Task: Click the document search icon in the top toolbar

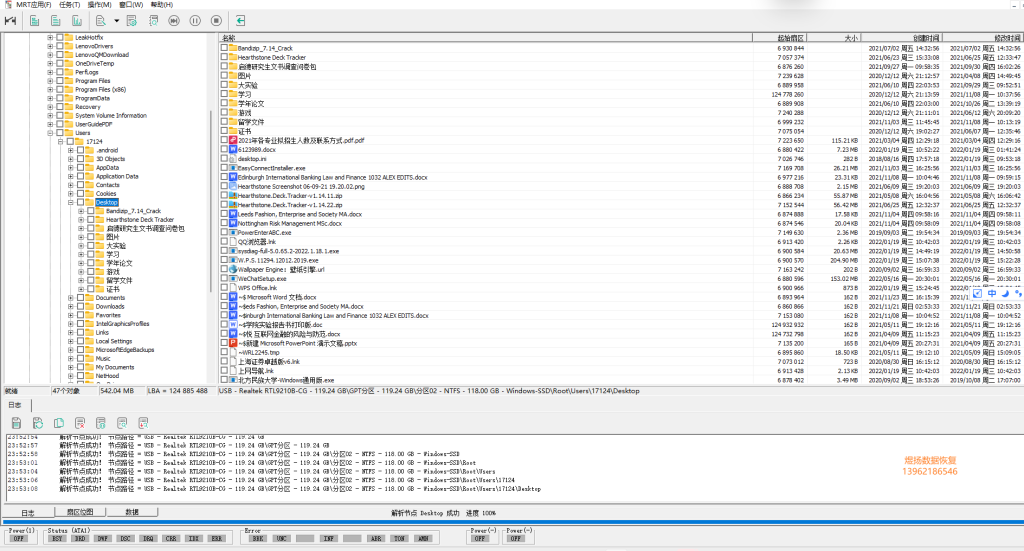Action: coord(101,21)
